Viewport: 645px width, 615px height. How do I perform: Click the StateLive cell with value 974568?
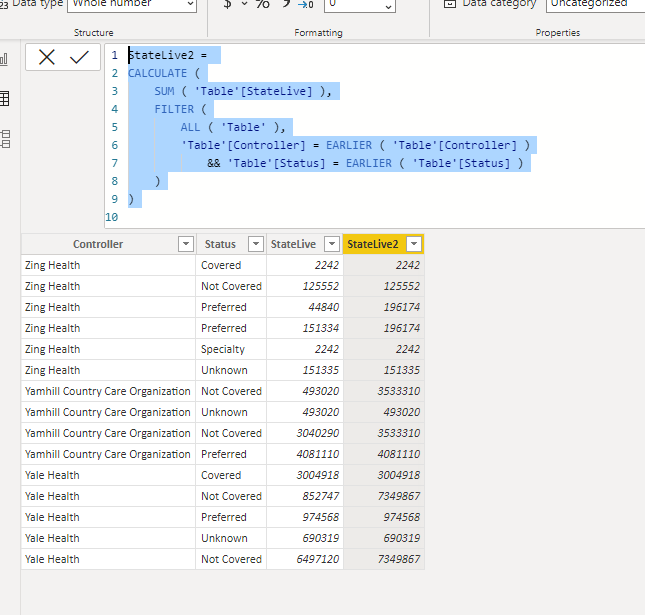click(x=305, y=517)
